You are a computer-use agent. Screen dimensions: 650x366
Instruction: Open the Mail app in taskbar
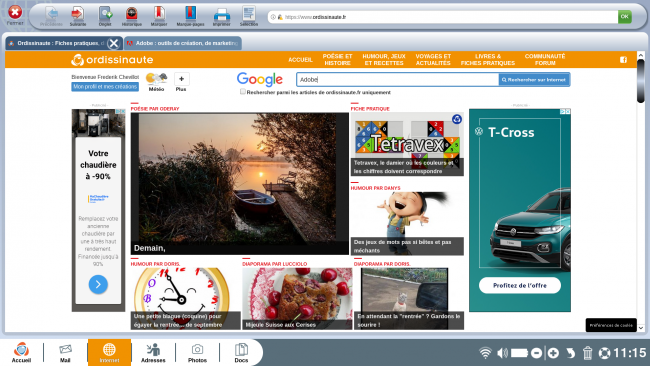pos(65,353)
